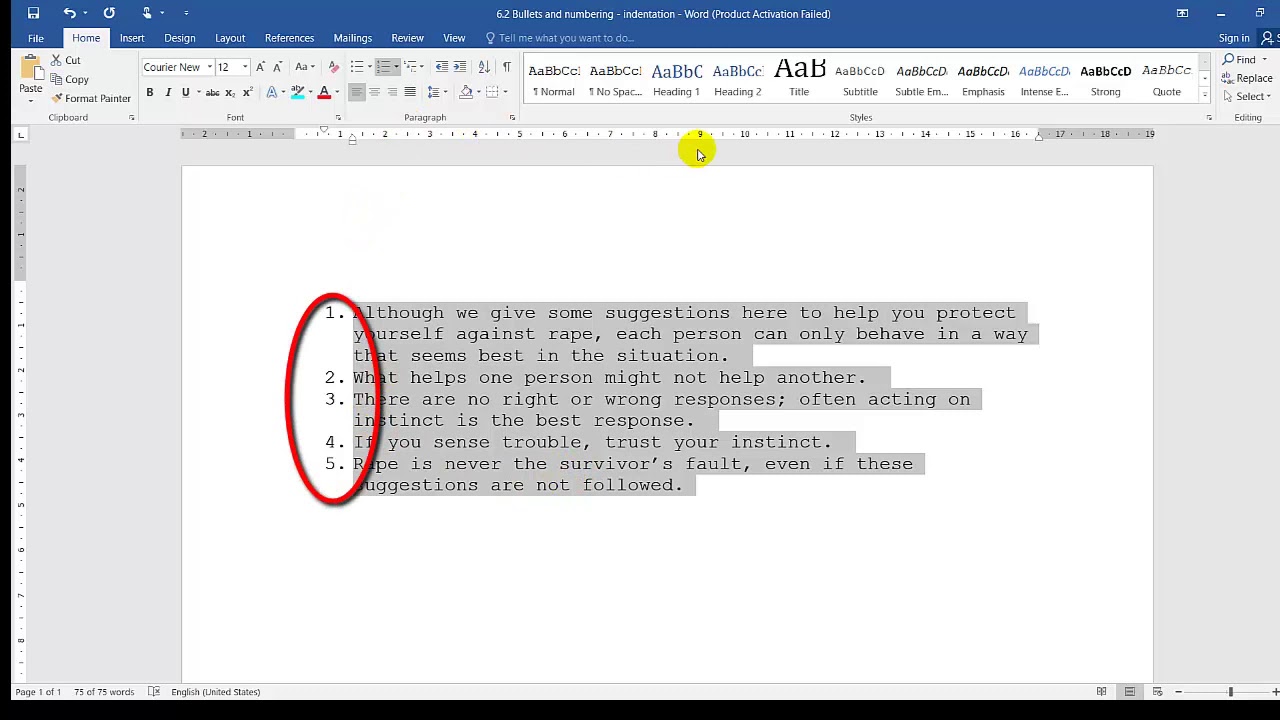Click Replace in Editing group
The height and width of the screenshot is (720, 1280).
coord(1247,78)
